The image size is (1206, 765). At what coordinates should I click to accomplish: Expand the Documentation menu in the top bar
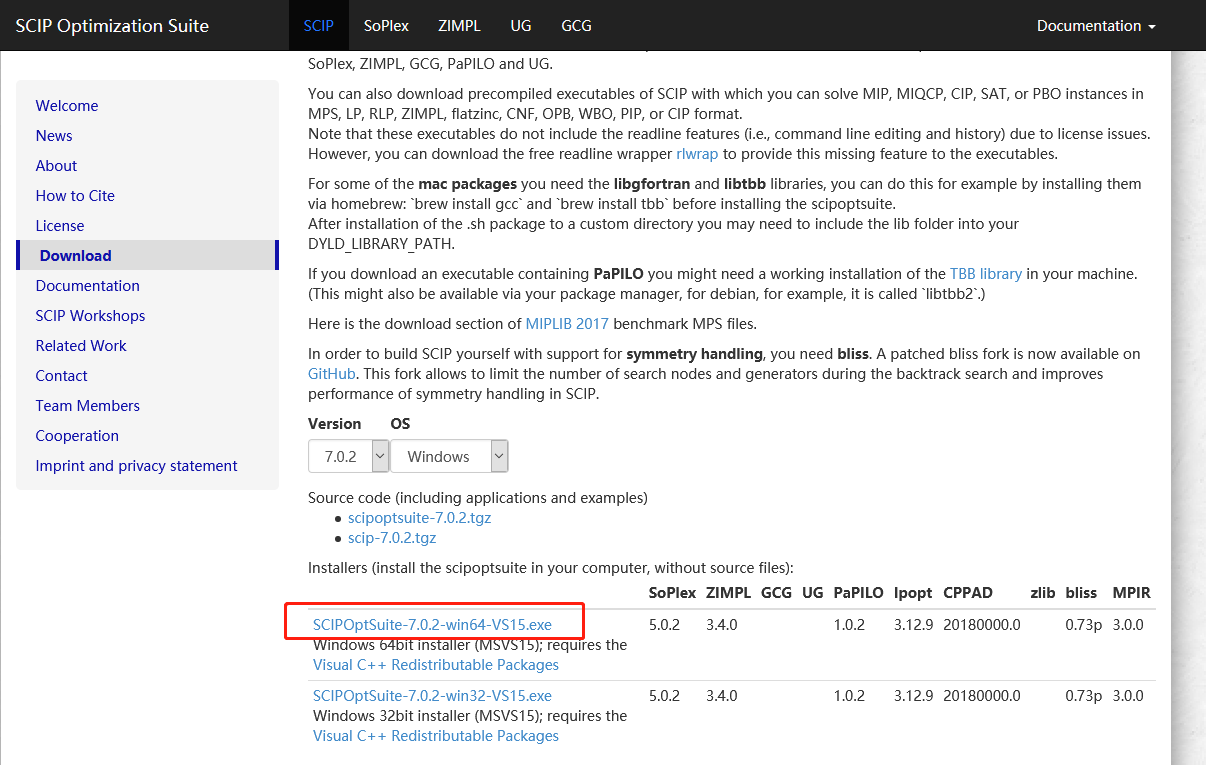1095,25
